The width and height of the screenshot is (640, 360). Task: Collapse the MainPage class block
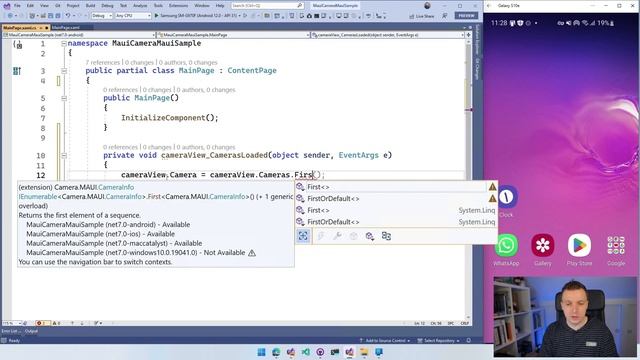(64, 71)
